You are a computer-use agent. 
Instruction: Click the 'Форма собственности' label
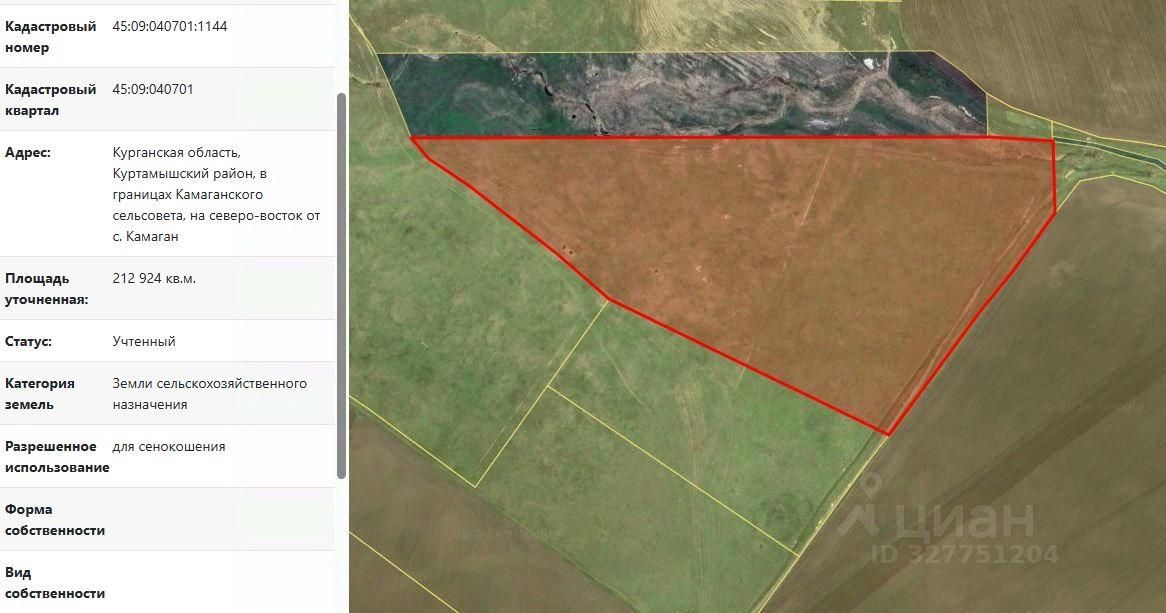click(54, 520)
